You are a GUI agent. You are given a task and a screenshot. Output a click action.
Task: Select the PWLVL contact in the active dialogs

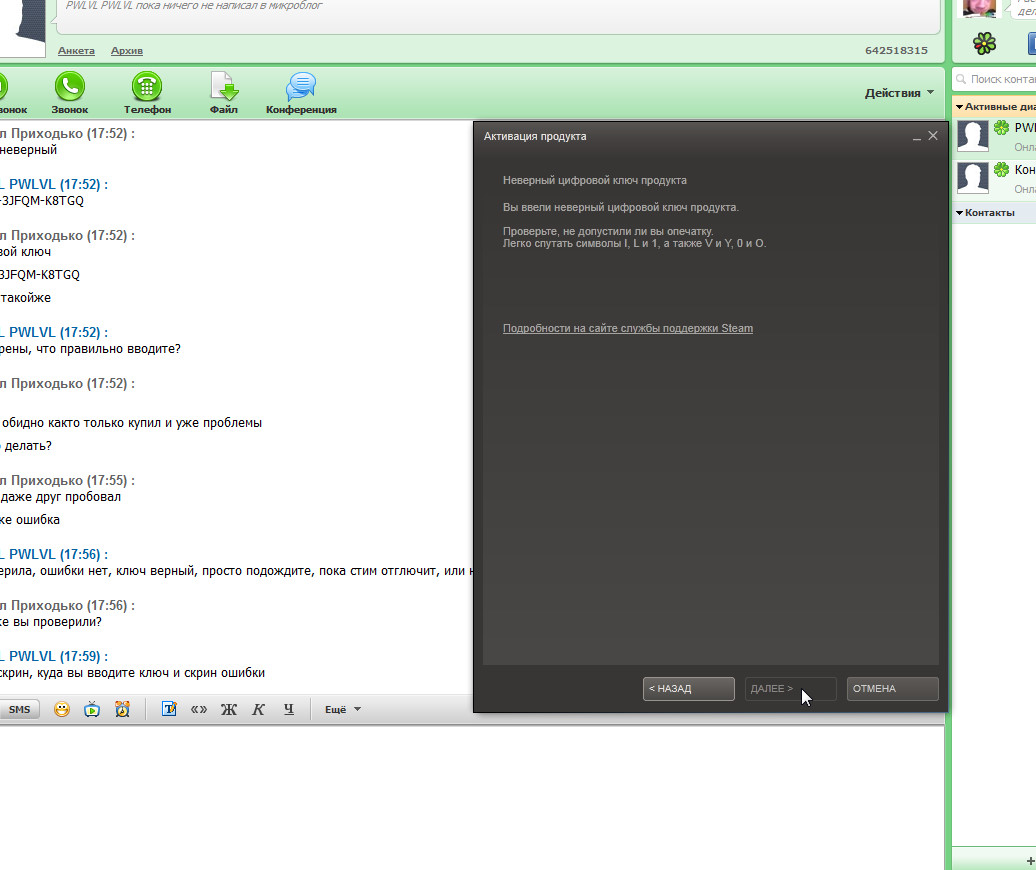point(995,137)
